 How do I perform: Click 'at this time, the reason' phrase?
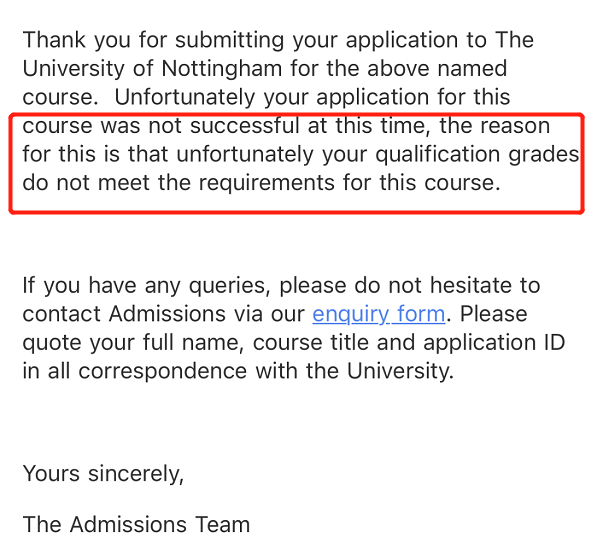tap(429, 126)
